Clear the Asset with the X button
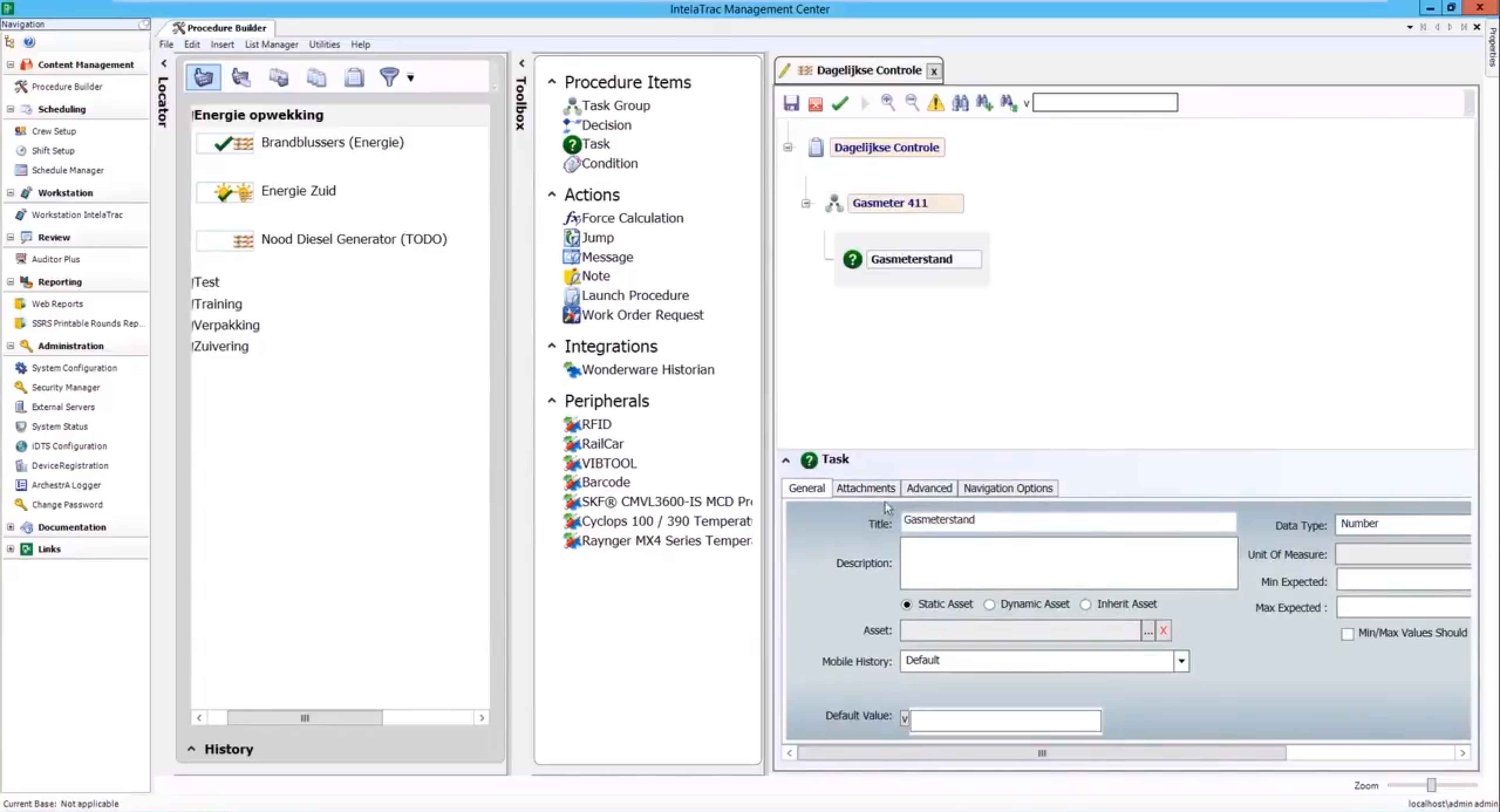1500x812 pixels. (x=1163, y=630)
